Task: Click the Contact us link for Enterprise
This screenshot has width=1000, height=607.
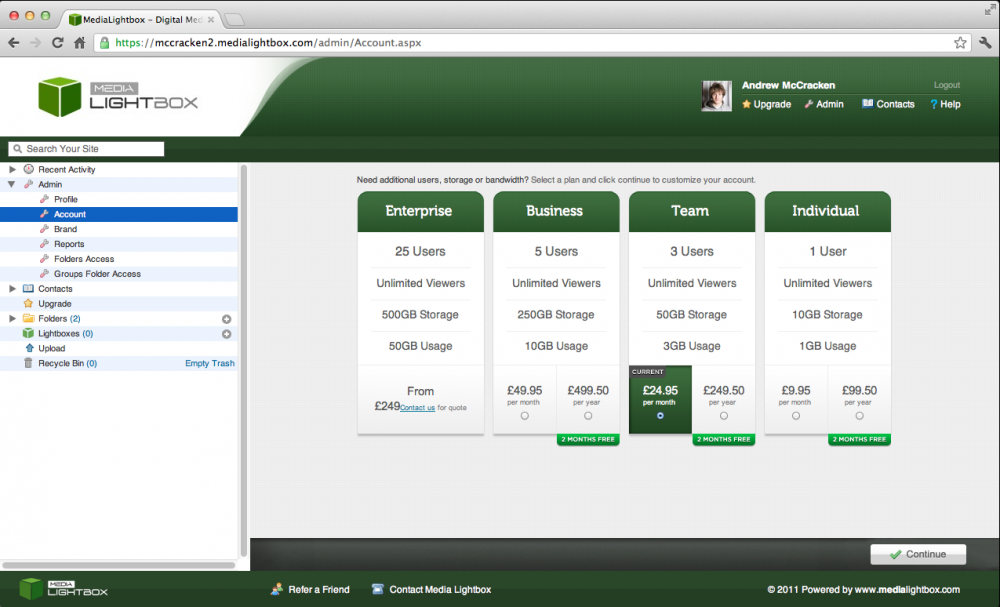Action: pyautogui.click(x=417, y=408)
